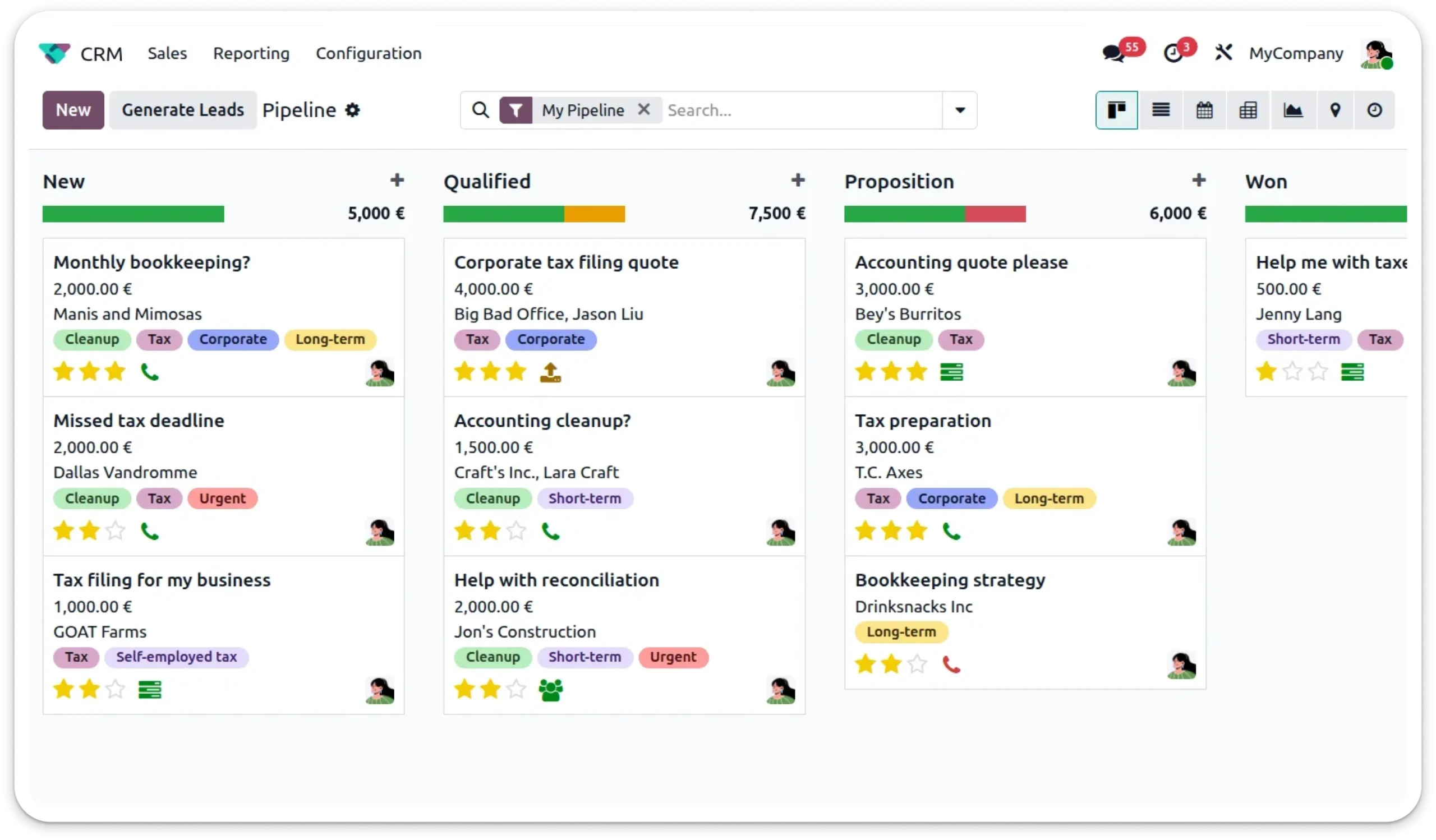The height and width of the screenshot is (840, 1436).
Task: Expand the search options dropdown arrow
Action: click(x=960, y=110)
